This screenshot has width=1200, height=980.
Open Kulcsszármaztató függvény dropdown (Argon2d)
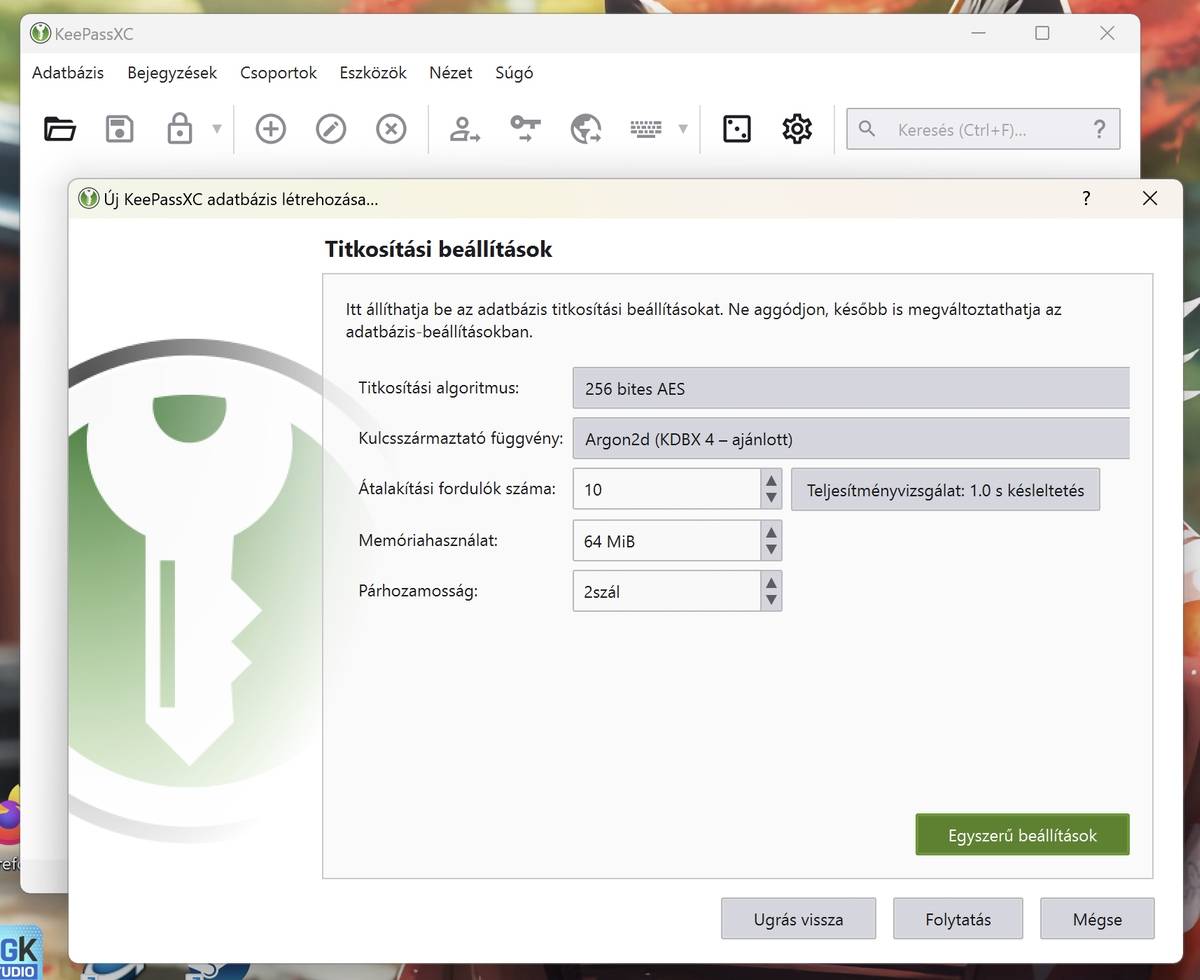[851, 439]
